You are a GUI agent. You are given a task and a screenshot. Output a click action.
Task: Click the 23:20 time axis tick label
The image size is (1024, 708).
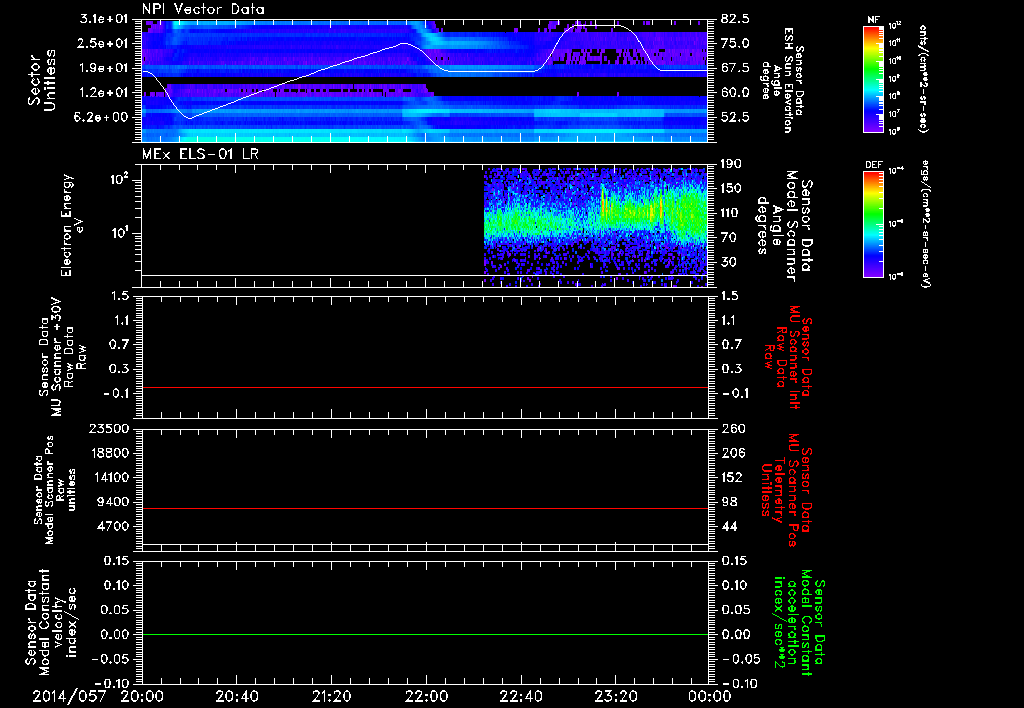click(614, 695)
